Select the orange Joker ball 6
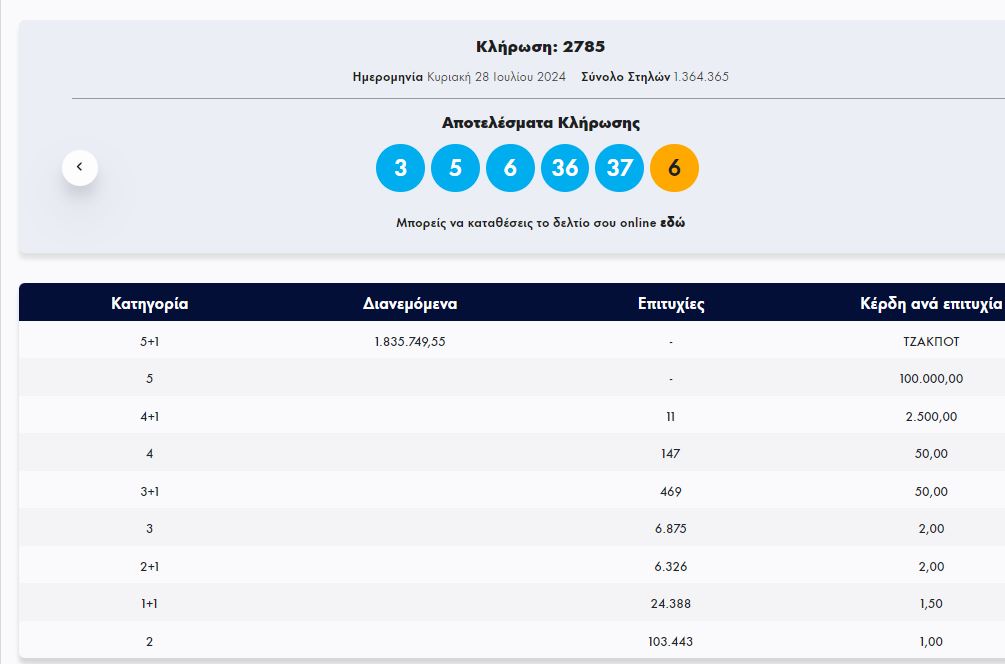The height and width of the screenshot is (664, 1005). pos(674,168)
